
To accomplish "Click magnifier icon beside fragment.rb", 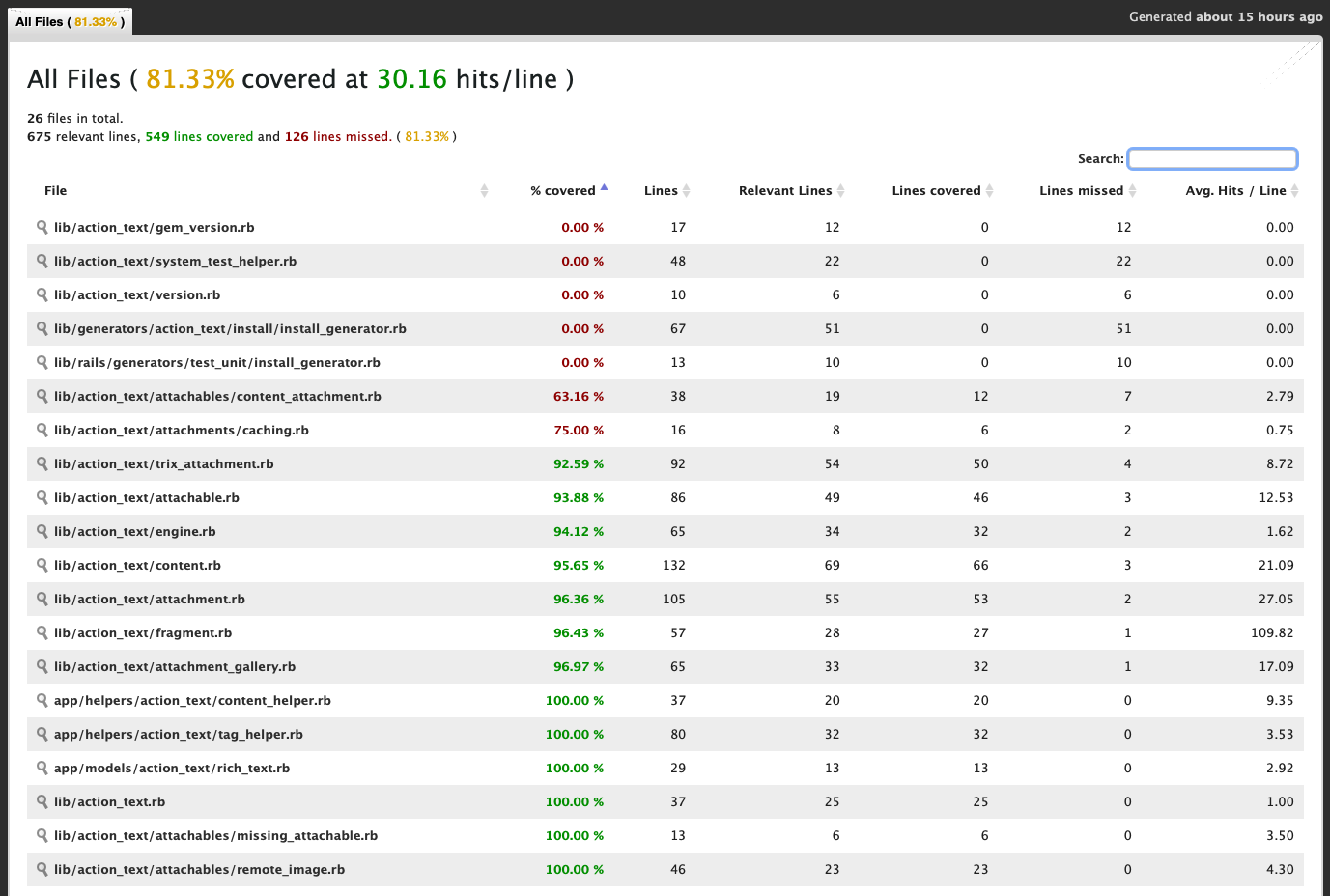I will [x=42, y=632].
